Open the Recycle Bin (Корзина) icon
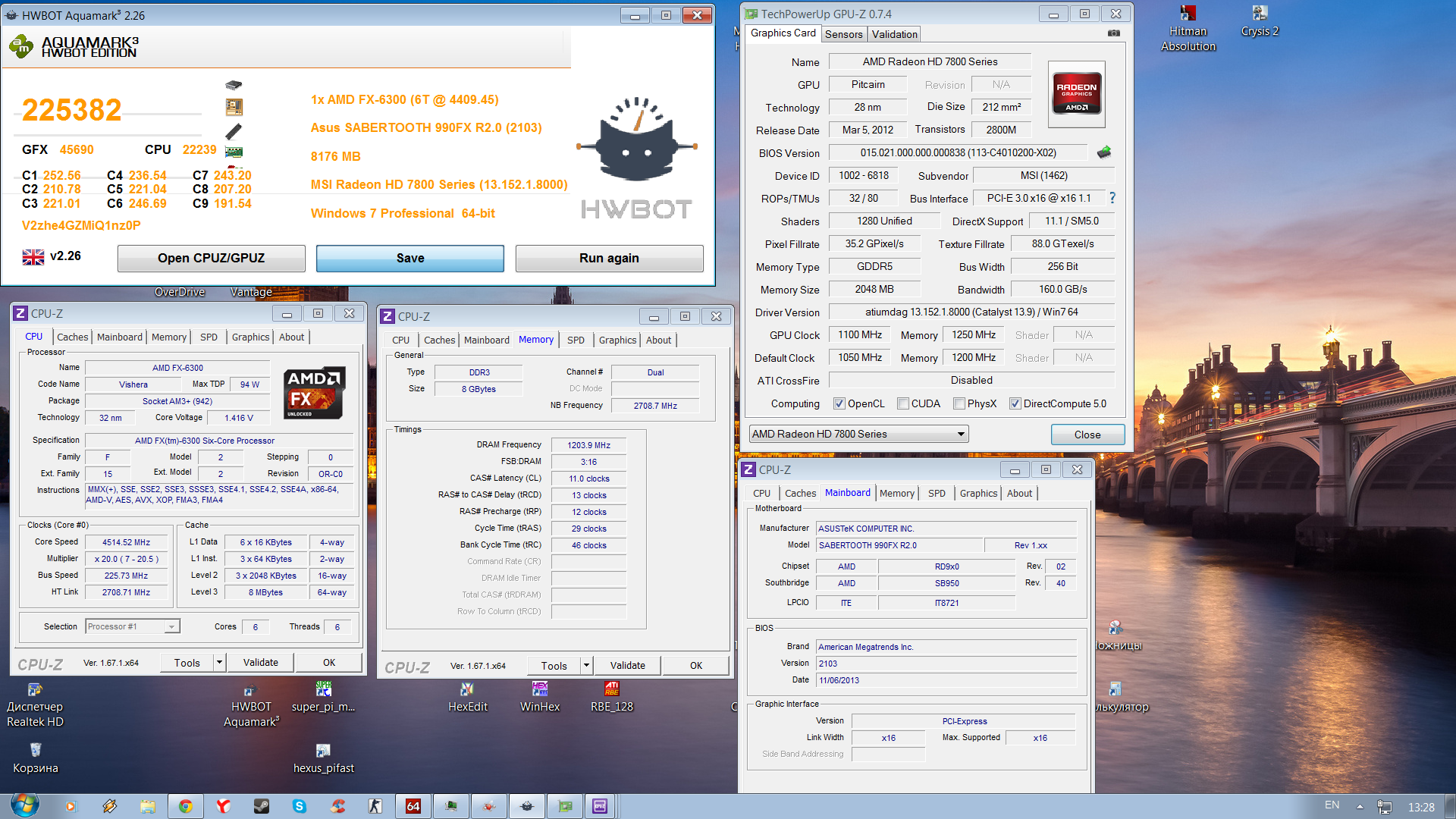 pyautogui.click(x=35, y=758)
